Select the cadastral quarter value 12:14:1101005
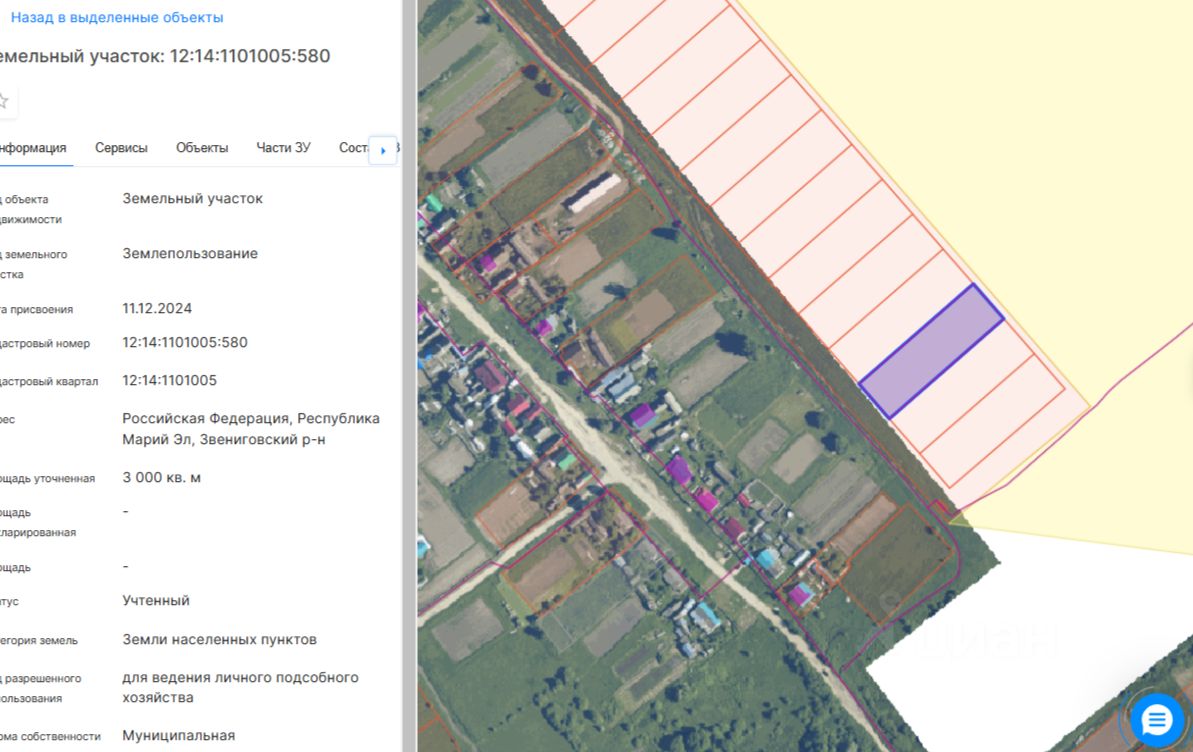1193x752 pixels. 170,380
